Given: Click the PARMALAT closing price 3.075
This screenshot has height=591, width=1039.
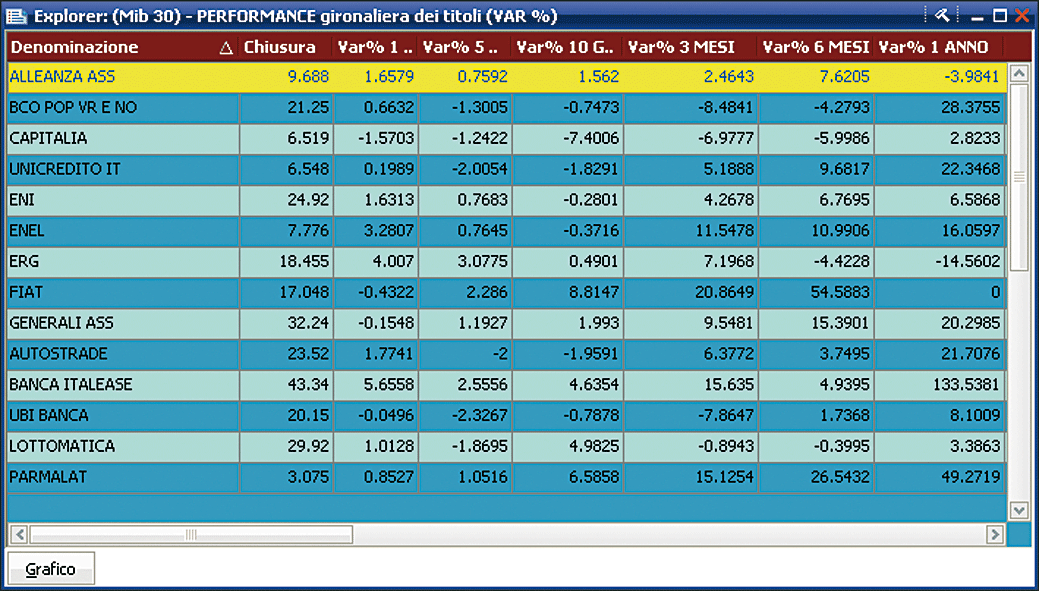Looking at the screenshot, I should [308, 477].
